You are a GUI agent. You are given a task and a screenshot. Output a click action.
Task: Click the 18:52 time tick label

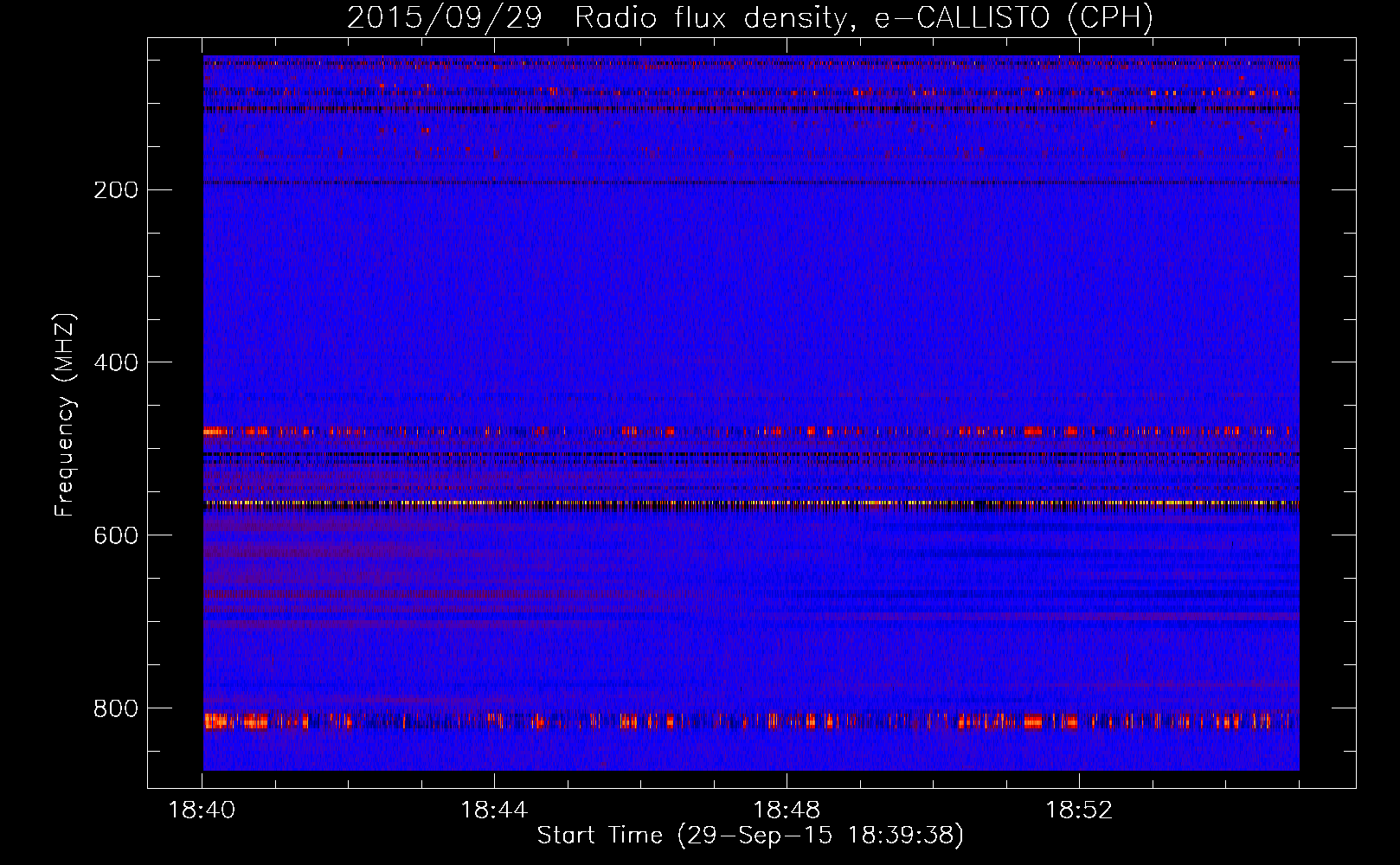(1079, 811)
